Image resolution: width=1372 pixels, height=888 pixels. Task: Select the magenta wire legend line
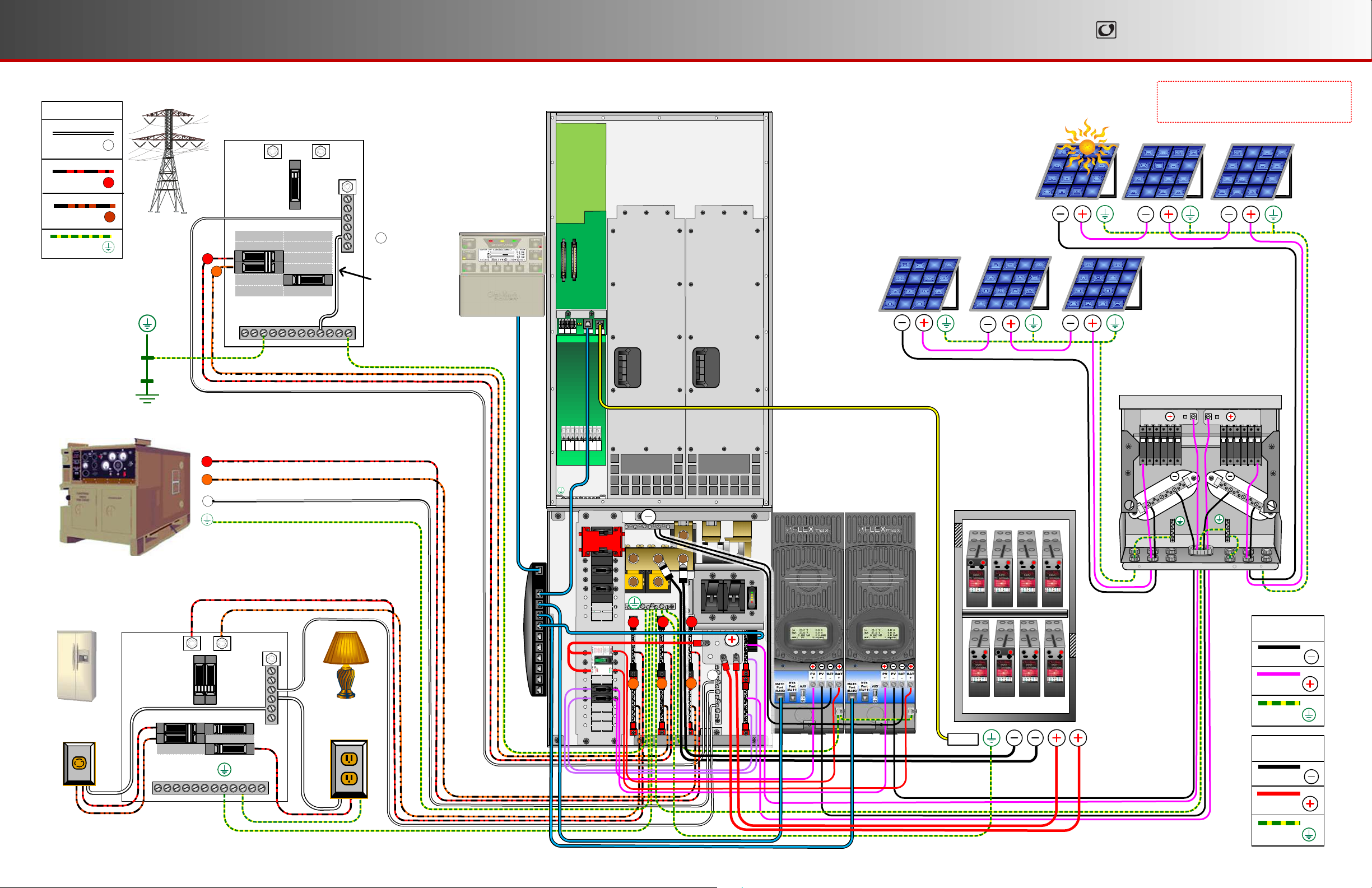coord(1278,674)
